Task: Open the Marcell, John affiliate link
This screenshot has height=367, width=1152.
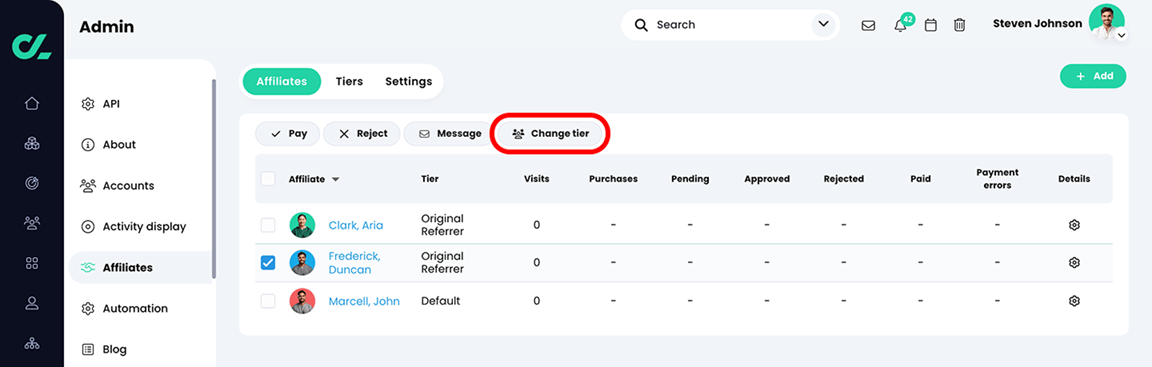Action: click(x=364, y=301)
